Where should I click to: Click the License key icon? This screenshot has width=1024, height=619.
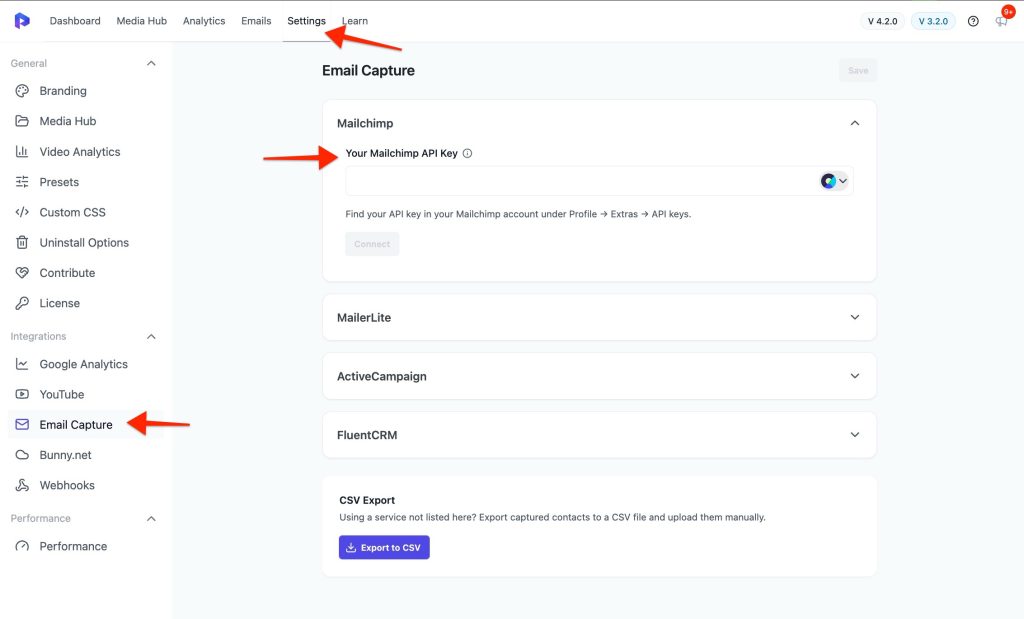pyautogui.click(x=22, y=303)
